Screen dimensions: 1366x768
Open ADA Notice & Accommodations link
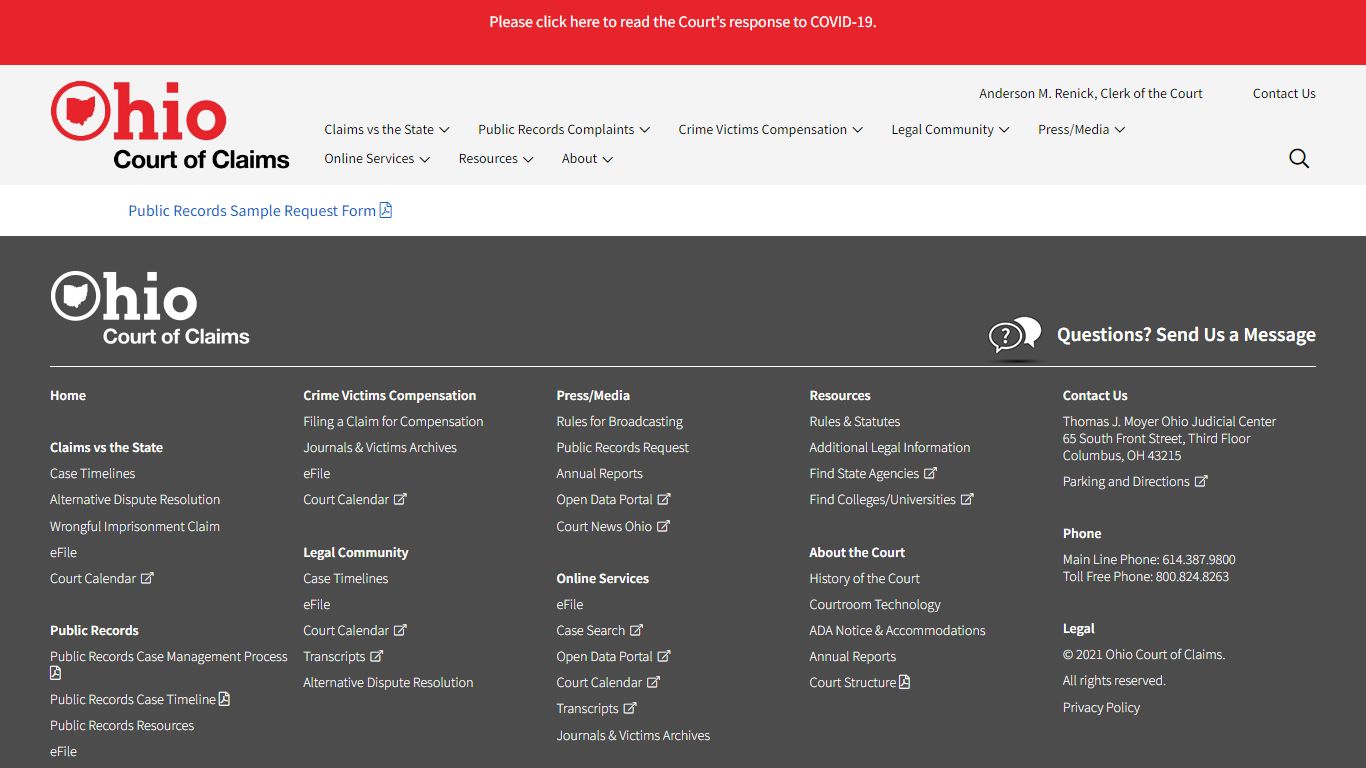[x=898, y=630]
